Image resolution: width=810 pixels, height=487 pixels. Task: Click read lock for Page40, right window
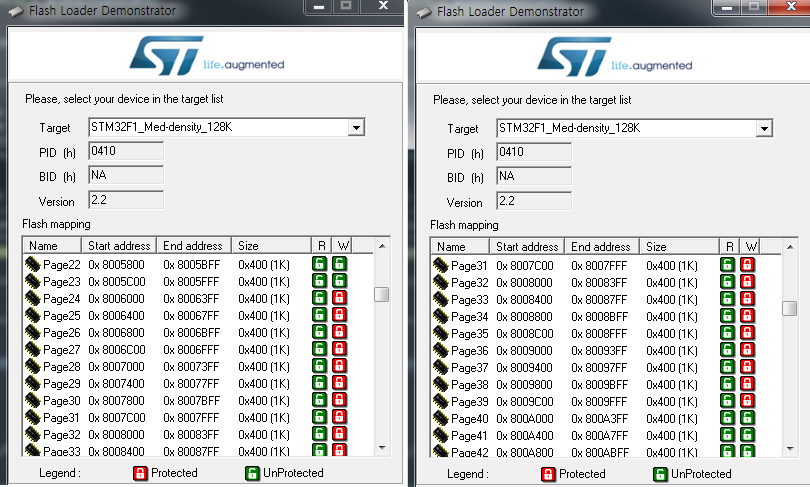pyautogui.click(x=728, y=418)
